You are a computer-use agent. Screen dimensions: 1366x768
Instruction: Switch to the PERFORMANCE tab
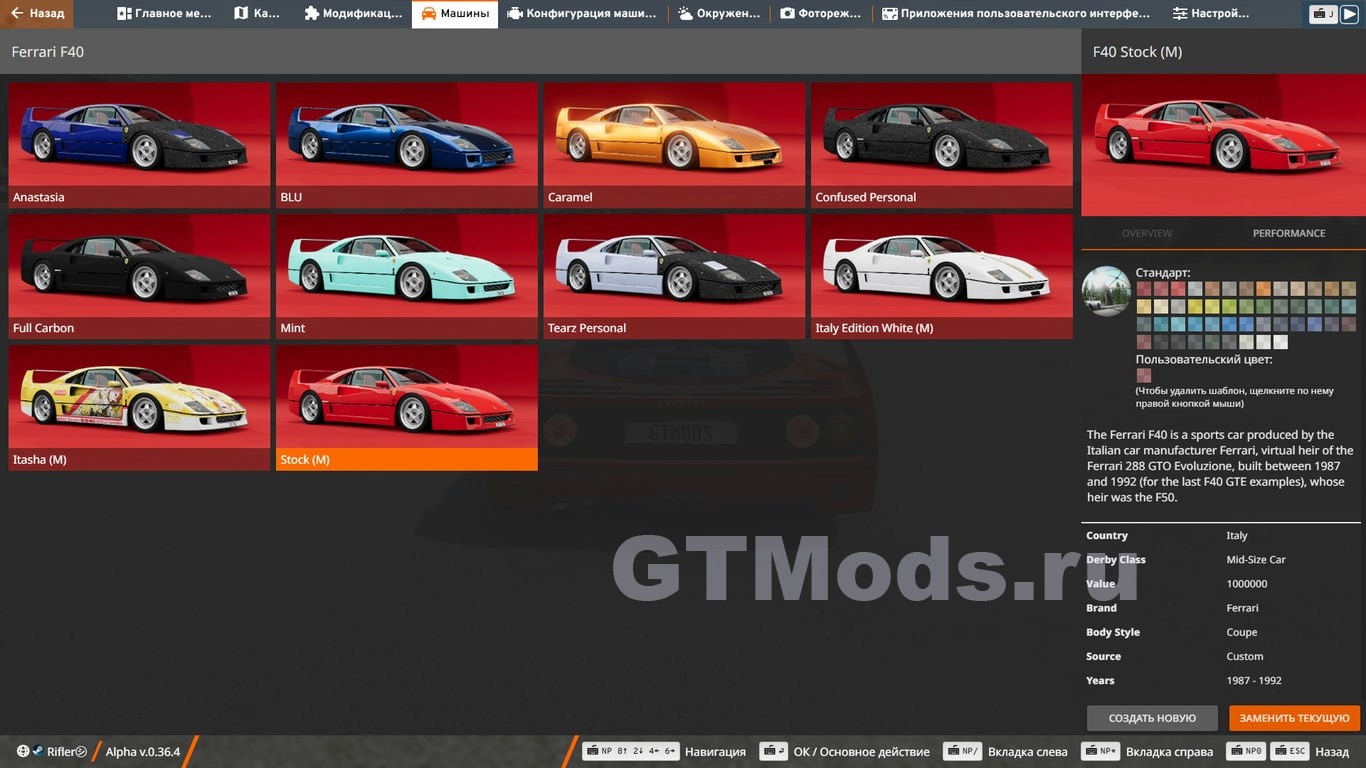(x=1289, y=233)
